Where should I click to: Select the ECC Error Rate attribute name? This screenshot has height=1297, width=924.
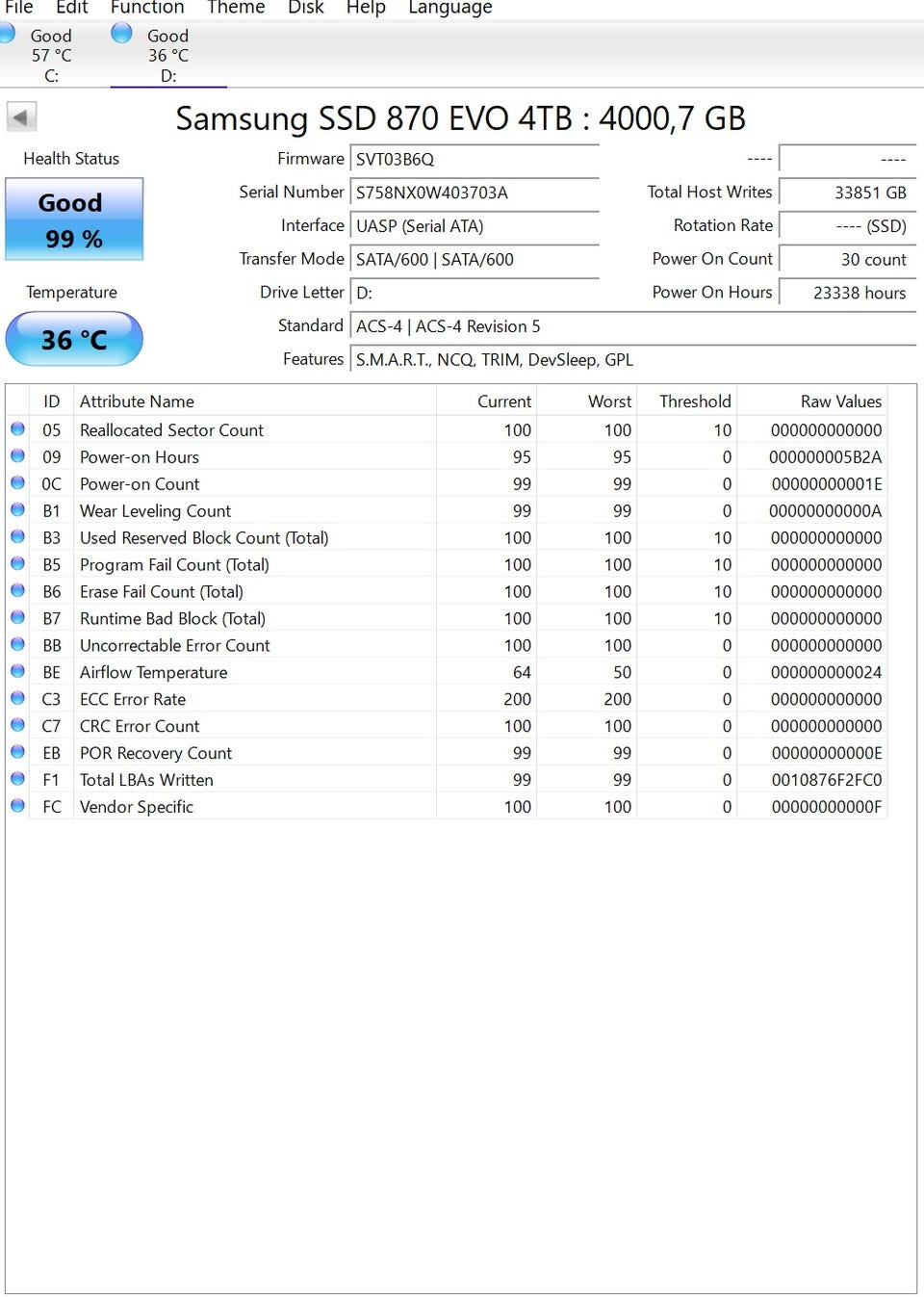pyautogui.click(x=133, y=700)
